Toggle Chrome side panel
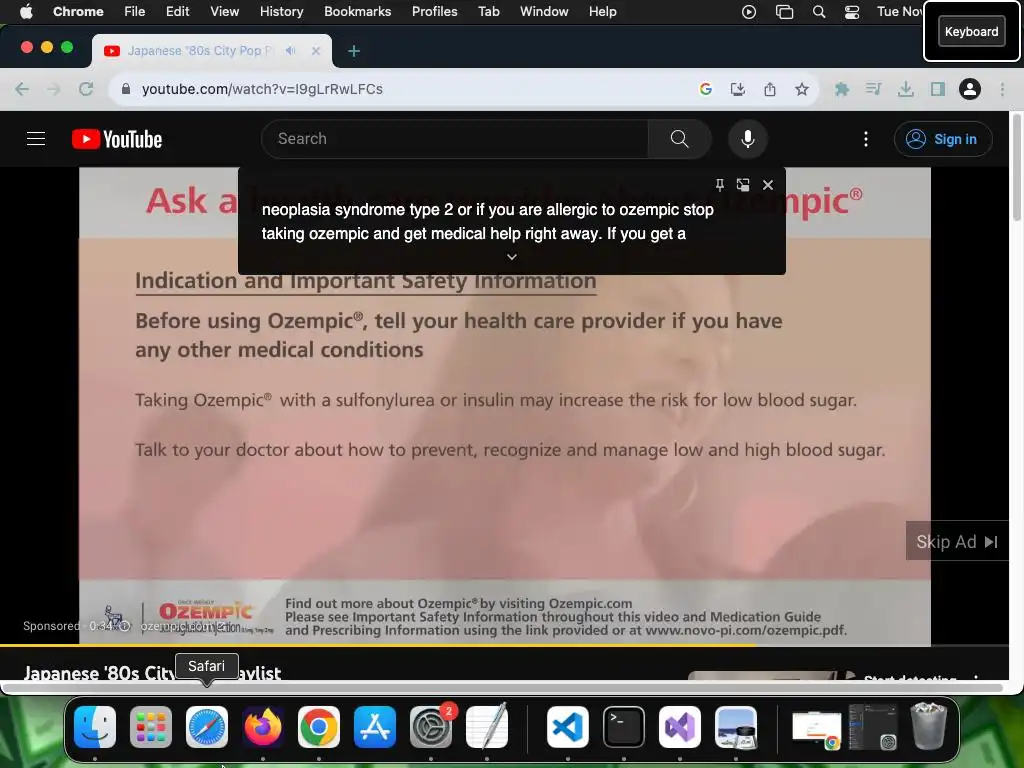1024x768 pixels. tap(938, 89)
